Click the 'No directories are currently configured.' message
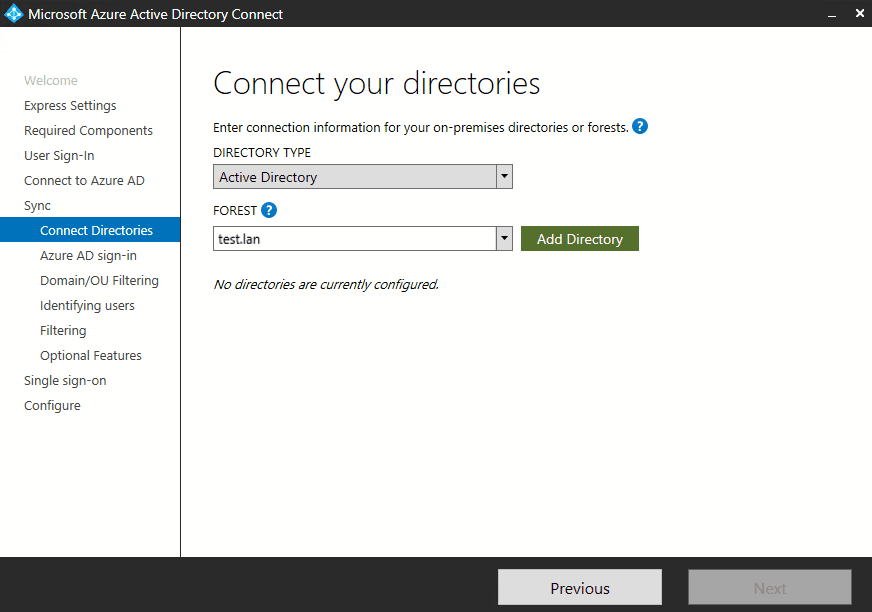 coord(326,284)
